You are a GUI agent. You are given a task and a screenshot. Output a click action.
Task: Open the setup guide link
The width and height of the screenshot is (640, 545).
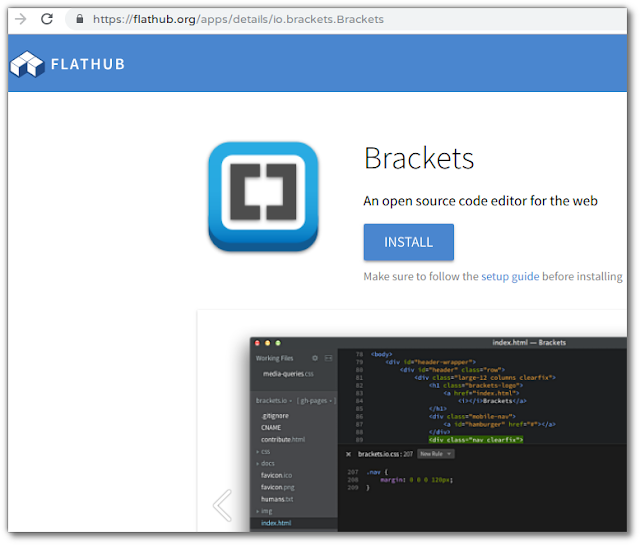pos(510,276)
